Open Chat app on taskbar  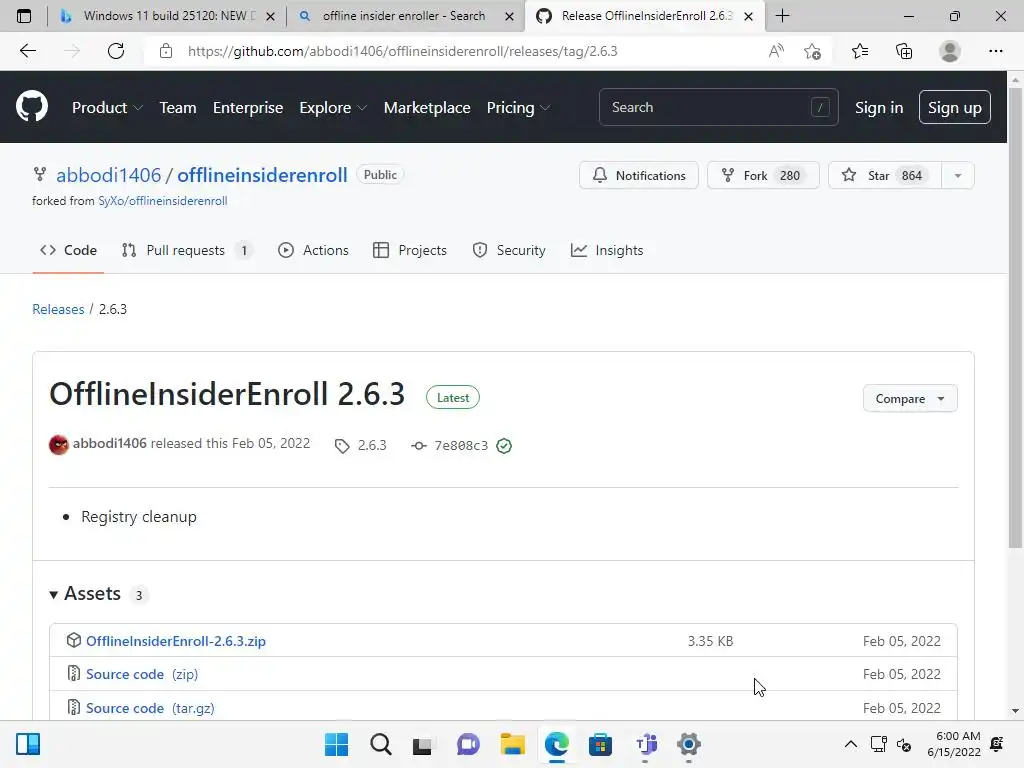tap(468, 744)
